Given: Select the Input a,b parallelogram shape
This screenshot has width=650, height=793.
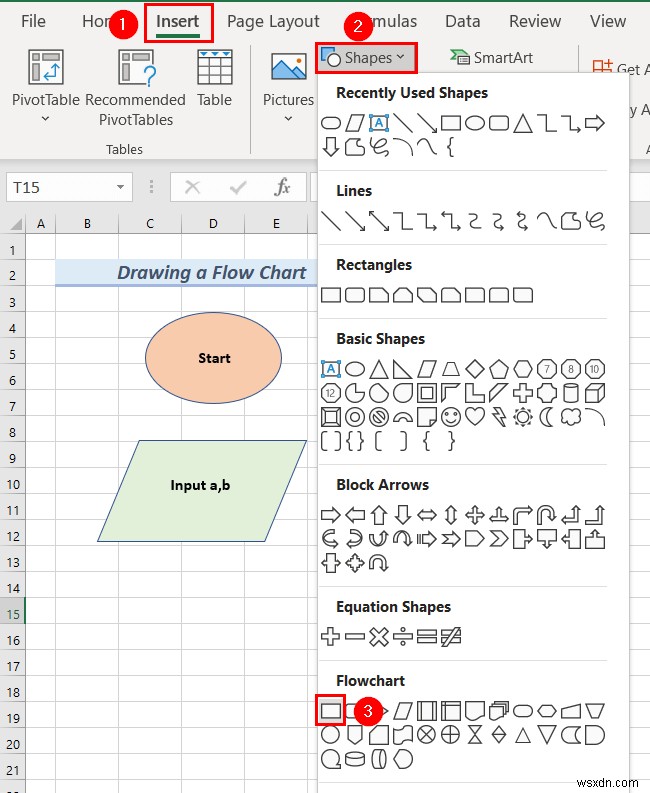Looking at the screenshot, I should point(202,491).
